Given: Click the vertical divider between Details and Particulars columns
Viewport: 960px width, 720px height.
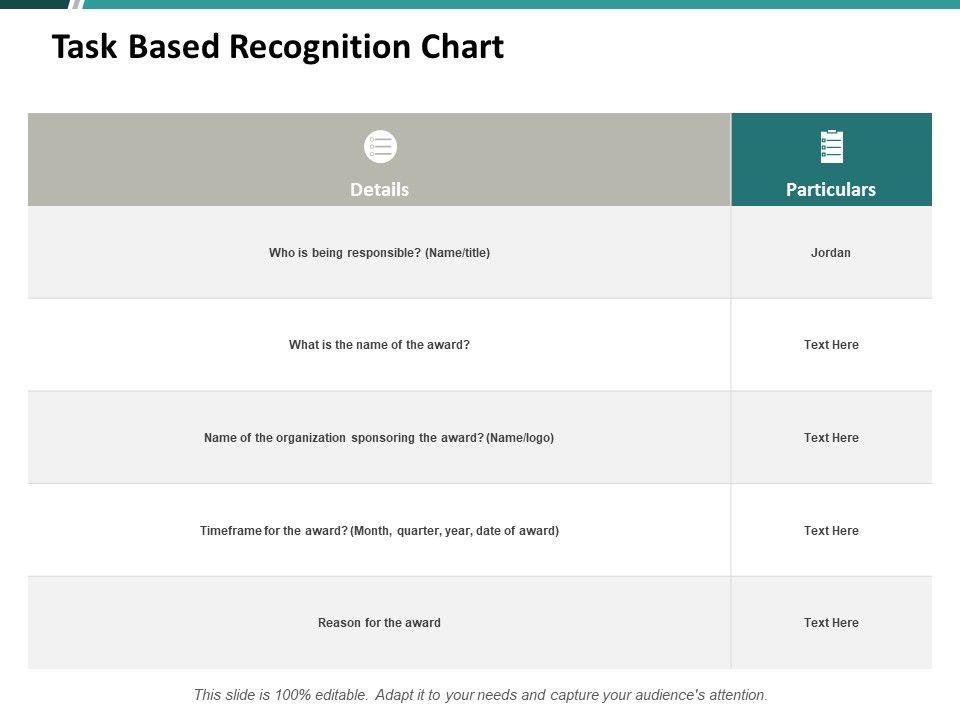Looking at the screenshot, I should pos(731,438).
